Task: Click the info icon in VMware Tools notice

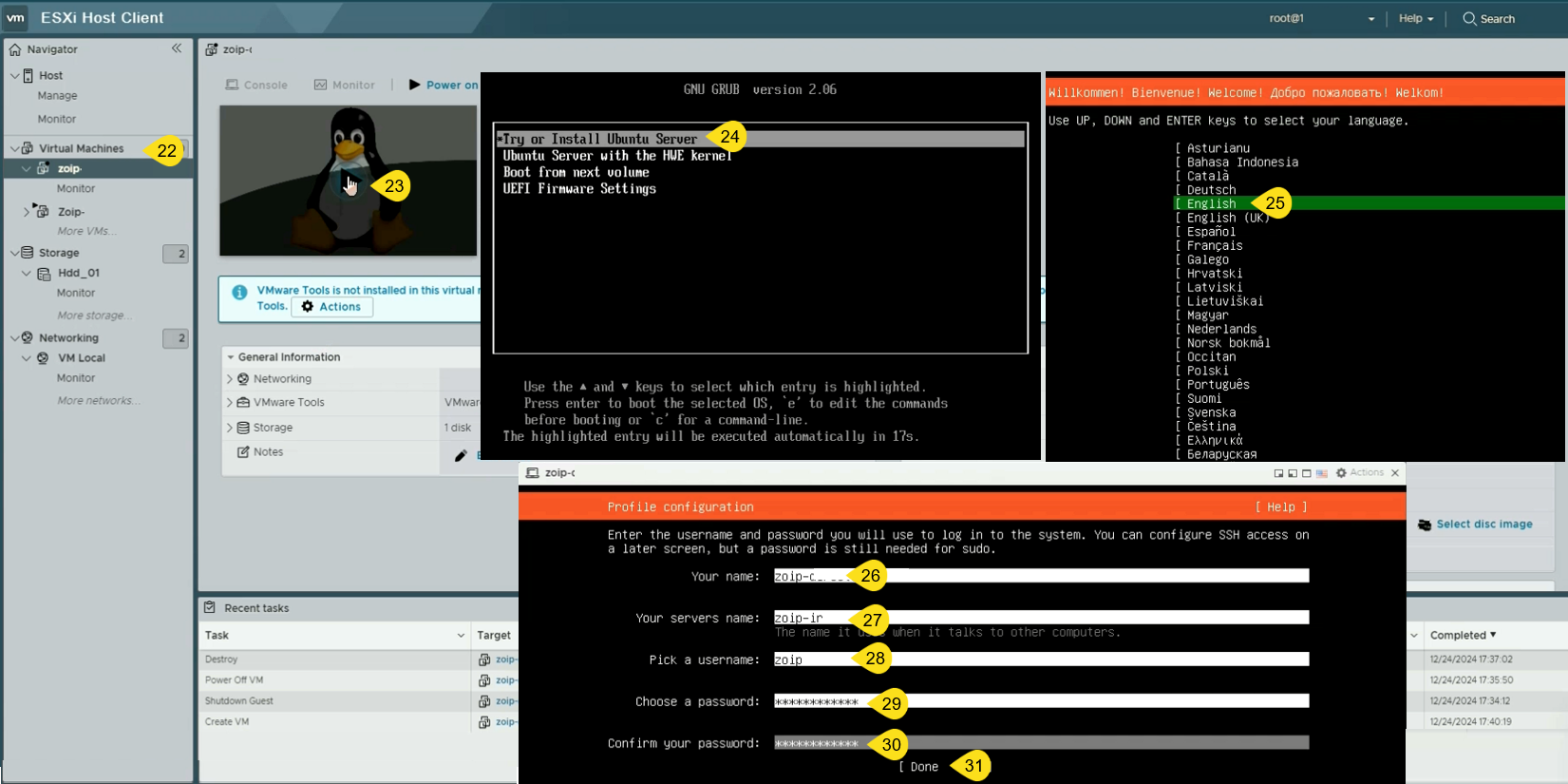Action: click(239, 292)
